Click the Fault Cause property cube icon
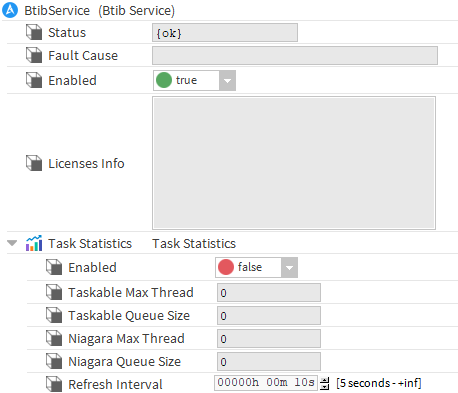 point(34,55)
